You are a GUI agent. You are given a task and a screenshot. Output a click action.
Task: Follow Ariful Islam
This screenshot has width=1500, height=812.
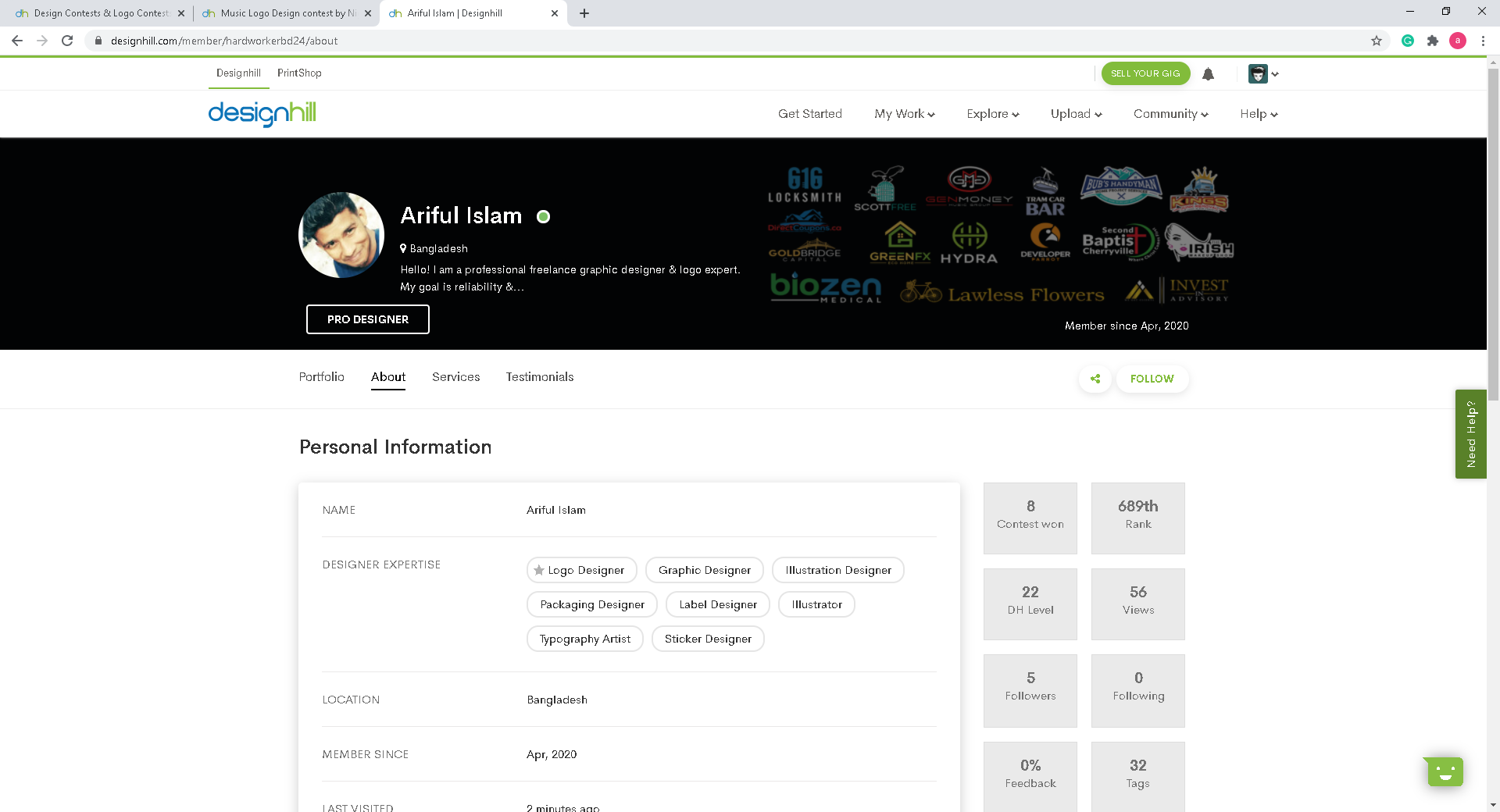[1152, 379]
